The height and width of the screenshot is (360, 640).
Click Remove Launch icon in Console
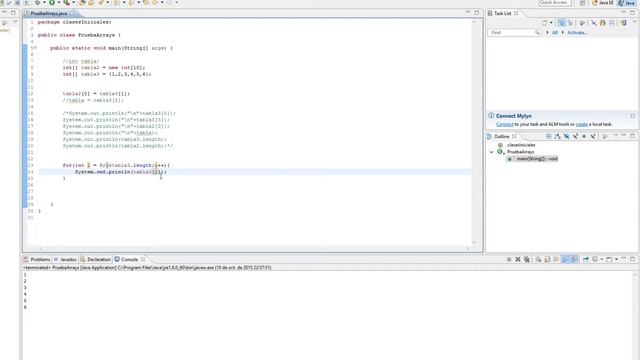point(518,260)
